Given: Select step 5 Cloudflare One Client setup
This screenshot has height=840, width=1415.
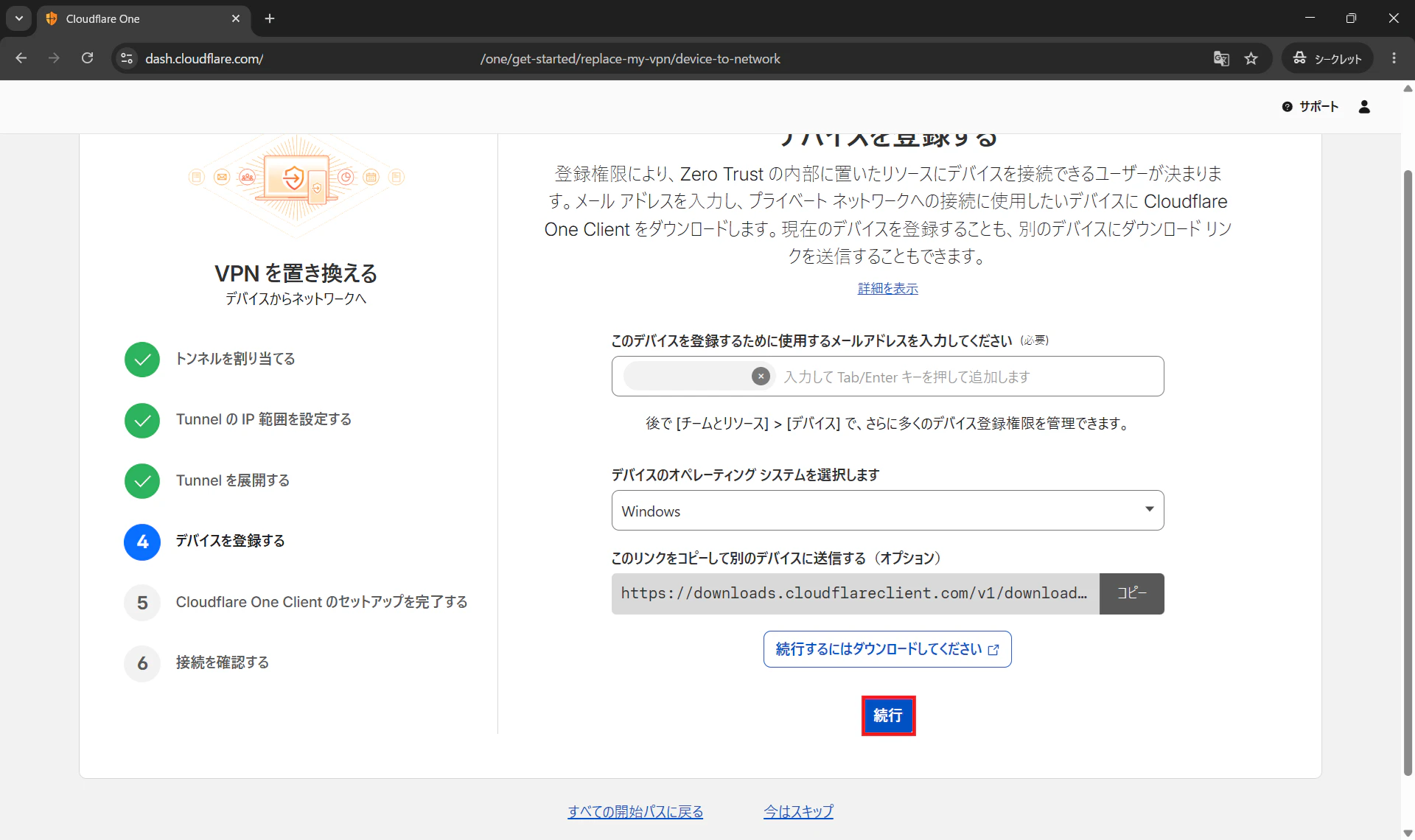Looking at the screenshot, I should tap(321, 602).
